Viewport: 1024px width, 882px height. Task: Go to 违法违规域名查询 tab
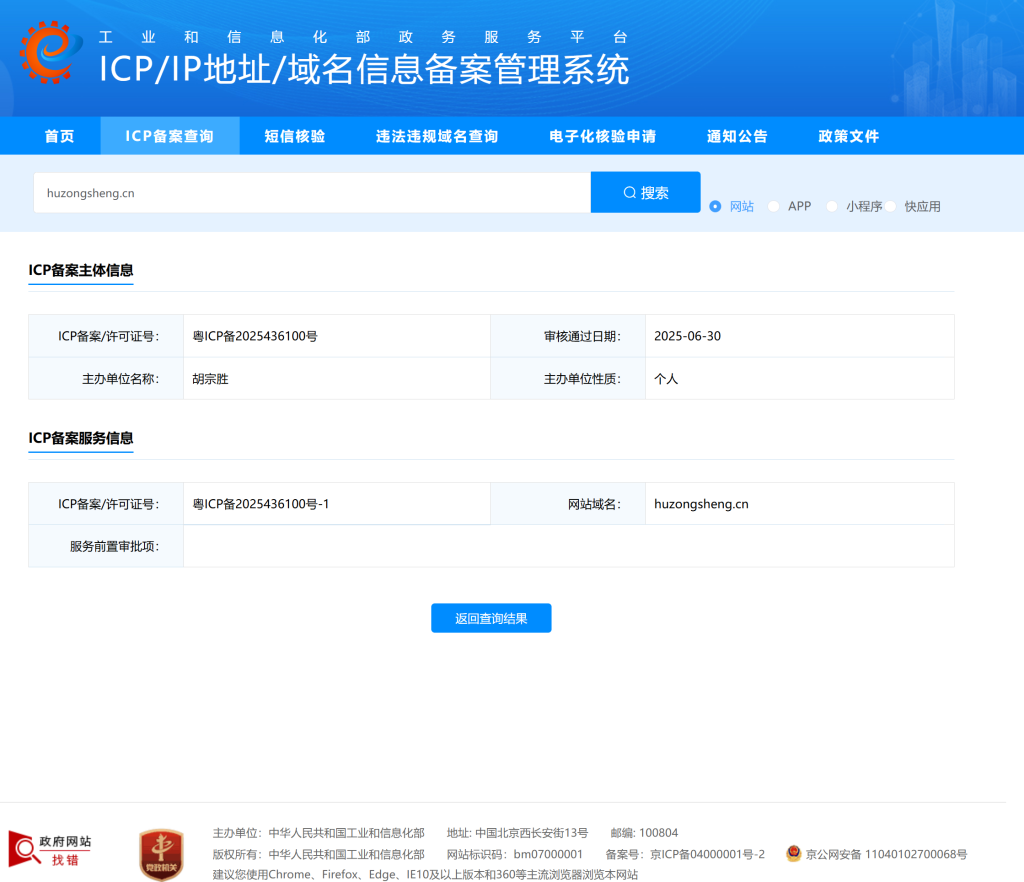[437, 136]
